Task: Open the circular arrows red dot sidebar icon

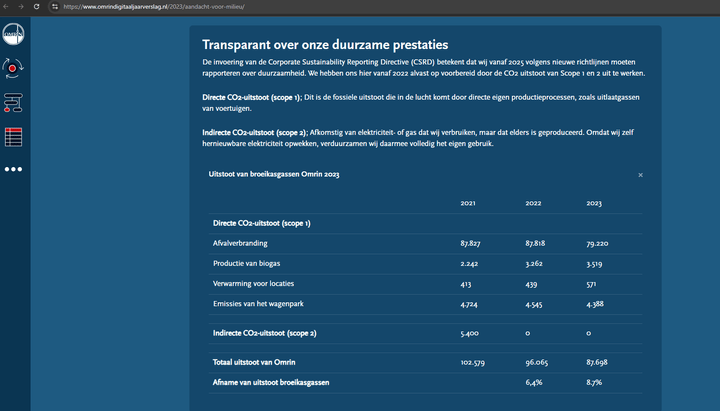Action: click(13, 68)
